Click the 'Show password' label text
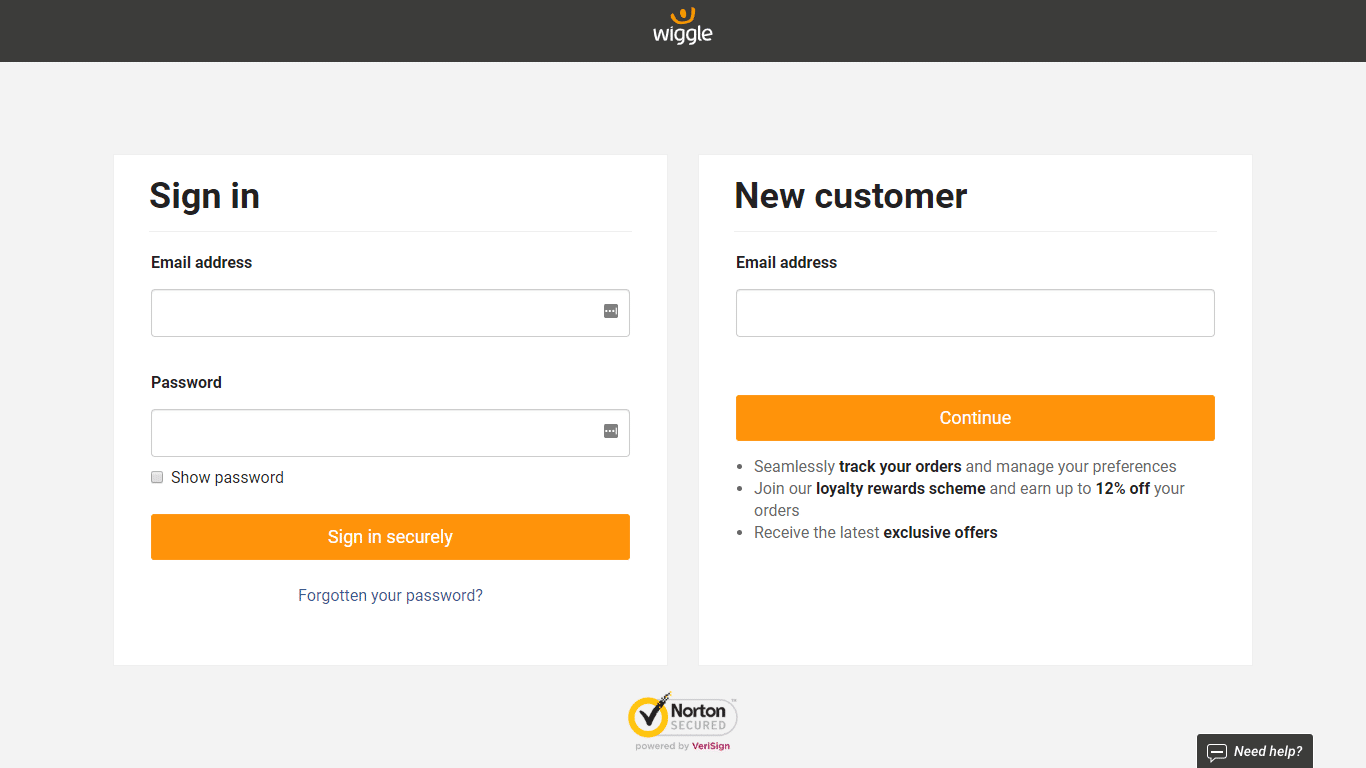This screenshot has width=1366, height=768. coord(227,478)
